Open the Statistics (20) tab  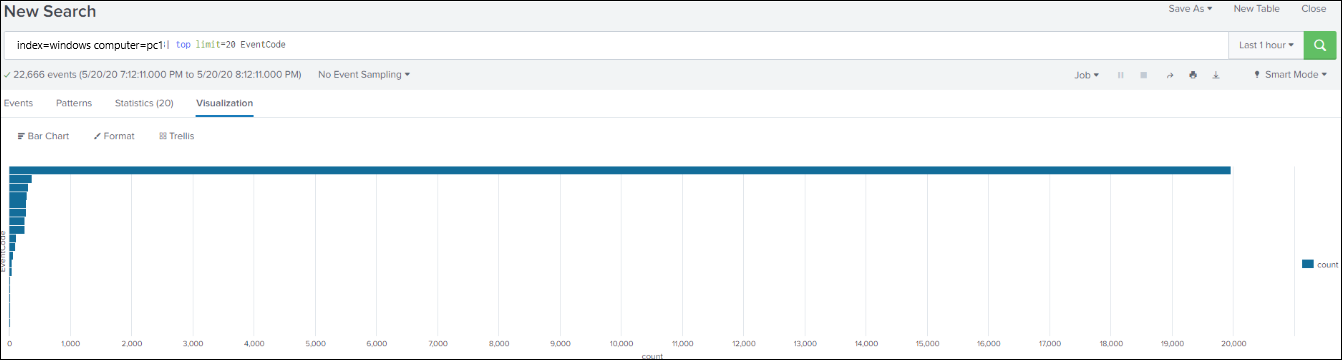[x=144, y=103]
